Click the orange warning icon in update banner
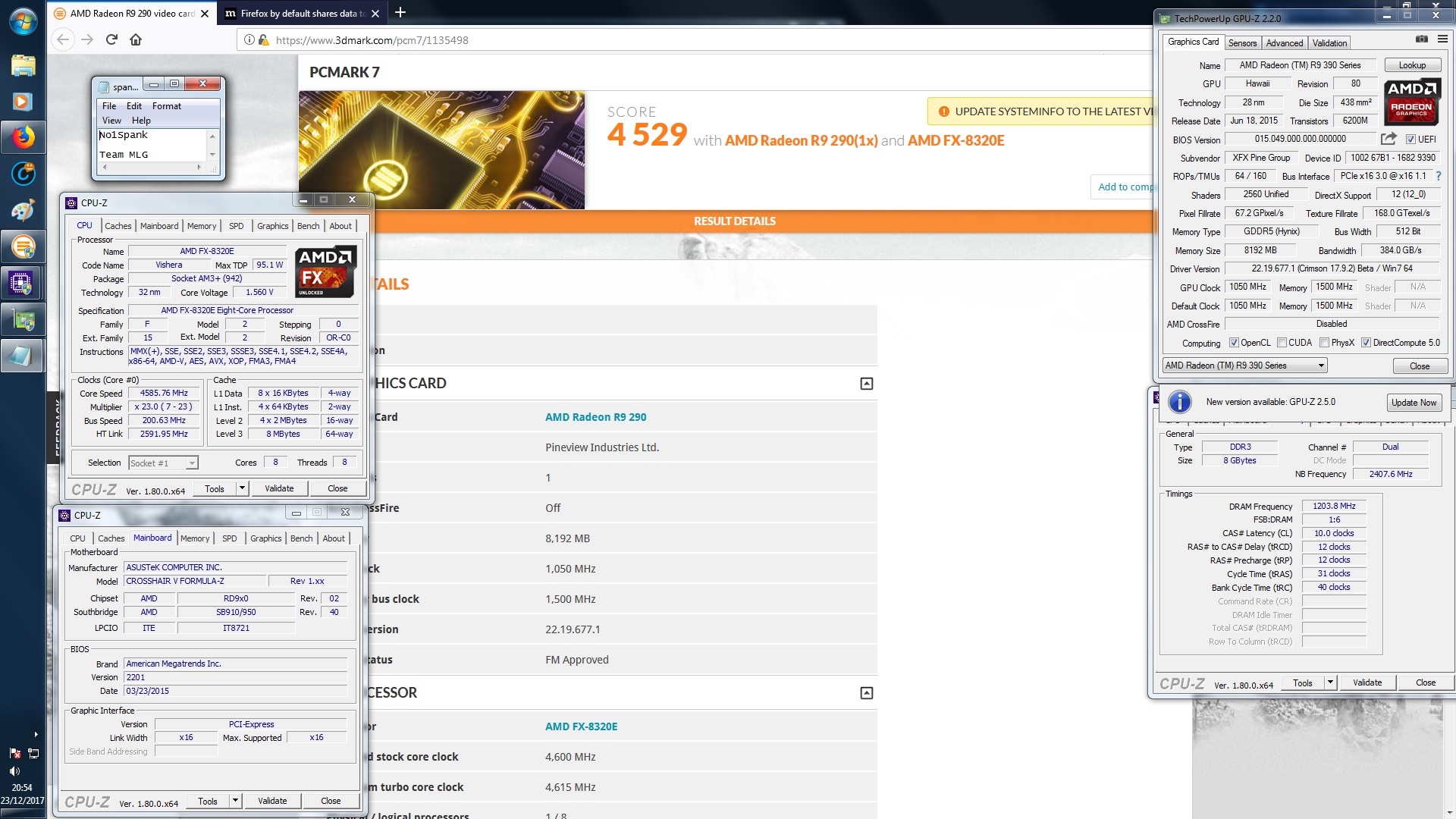The image size is (1456, 819). pyautogui.click(x=943, y=111)
